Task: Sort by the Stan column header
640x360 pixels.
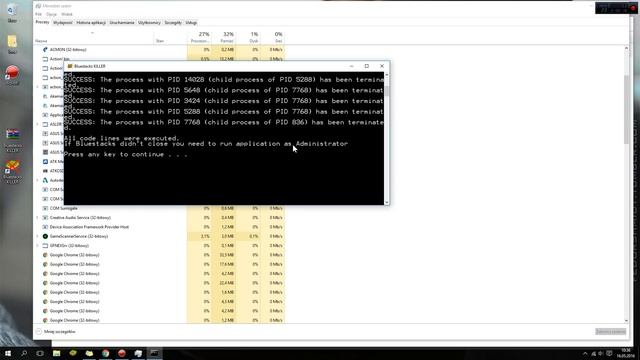Action: tap(170, 37)
